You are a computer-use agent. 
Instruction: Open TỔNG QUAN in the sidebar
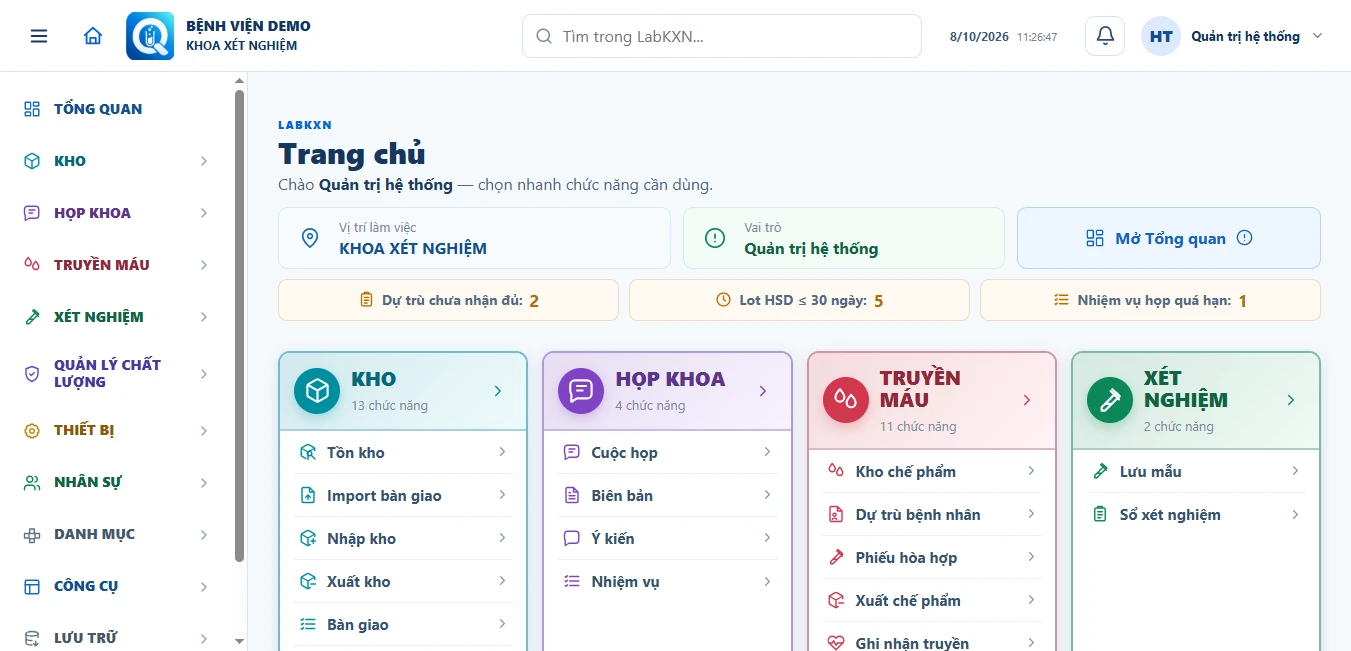tap(117, 109)
